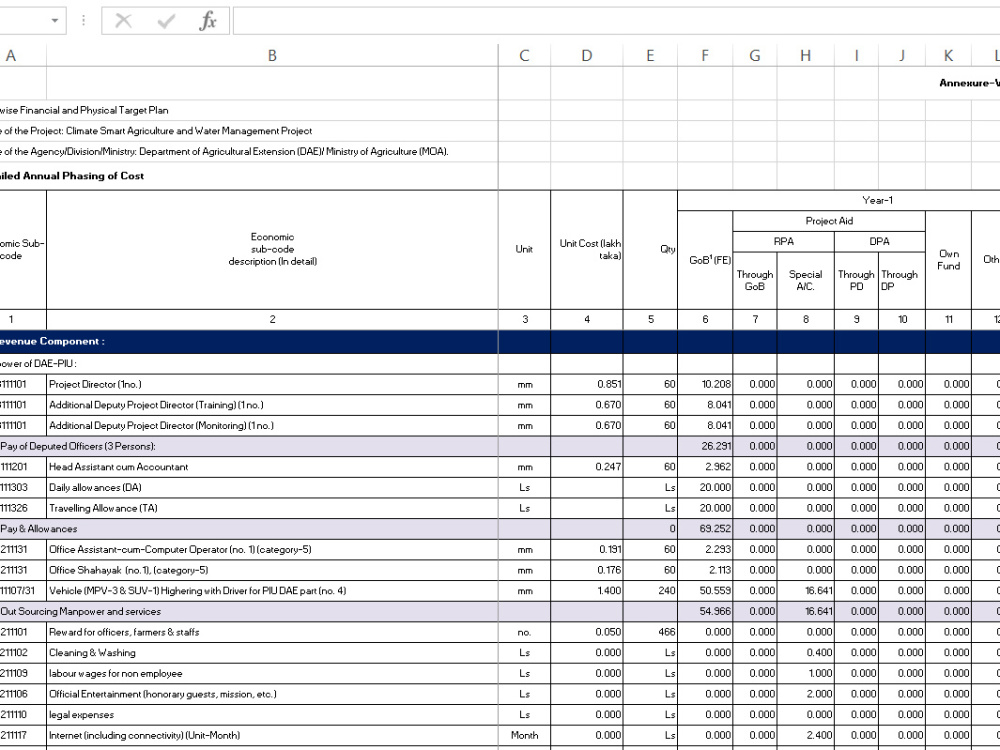This screenshot has width=1000, height=750.
Task: Click the 'no.' unit cell in Reward row
Action: pyautogui.click(x=524, y=632)
